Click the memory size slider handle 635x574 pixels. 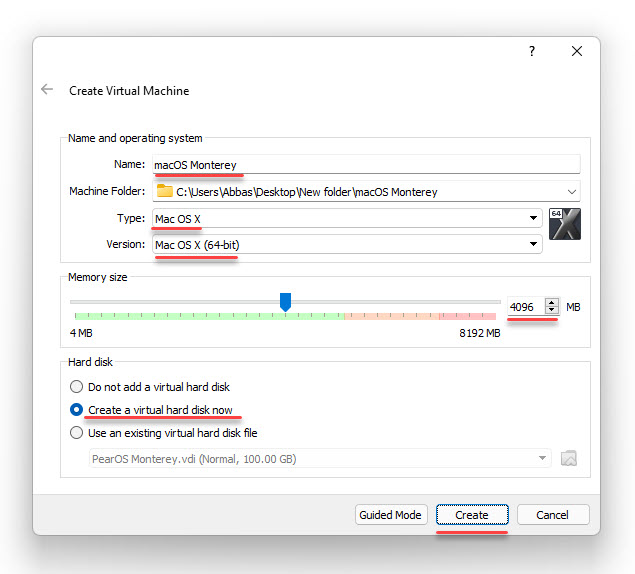click(x=286, y=302)
